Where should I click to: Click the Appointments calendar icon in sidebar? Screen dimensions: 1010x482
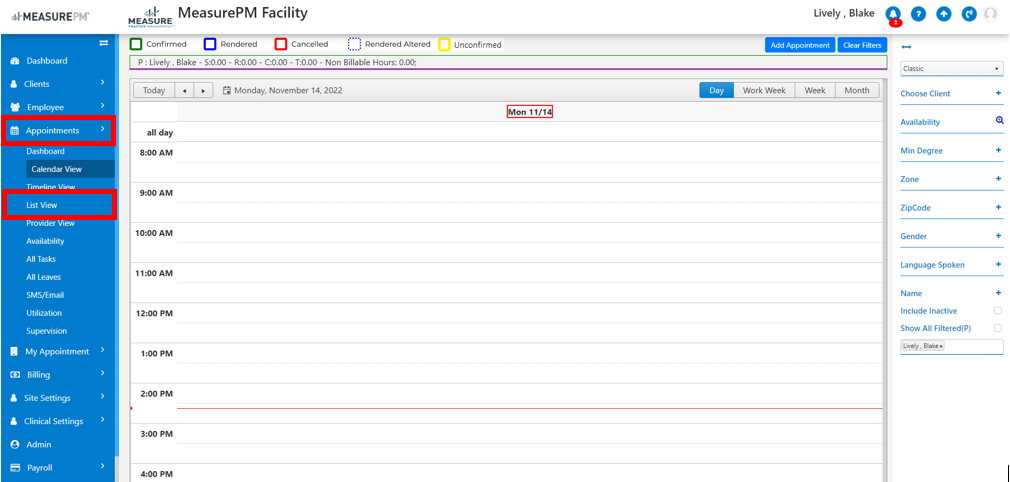click(x=15, y=130)
